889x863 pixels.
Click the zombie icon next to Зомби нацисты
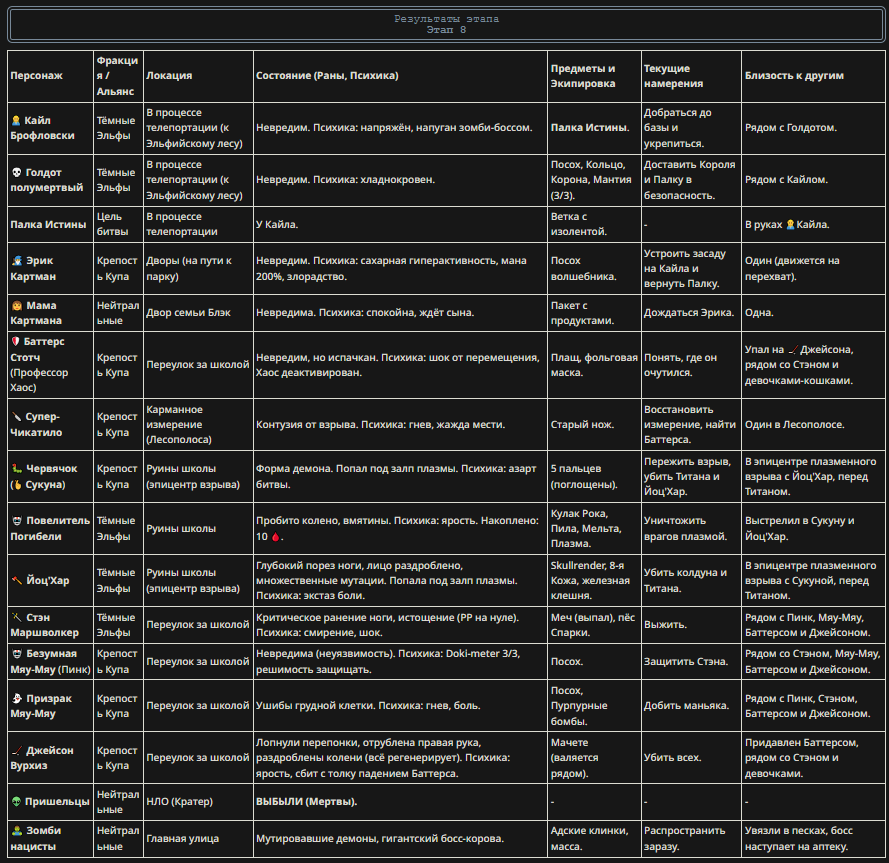(18, 831)
